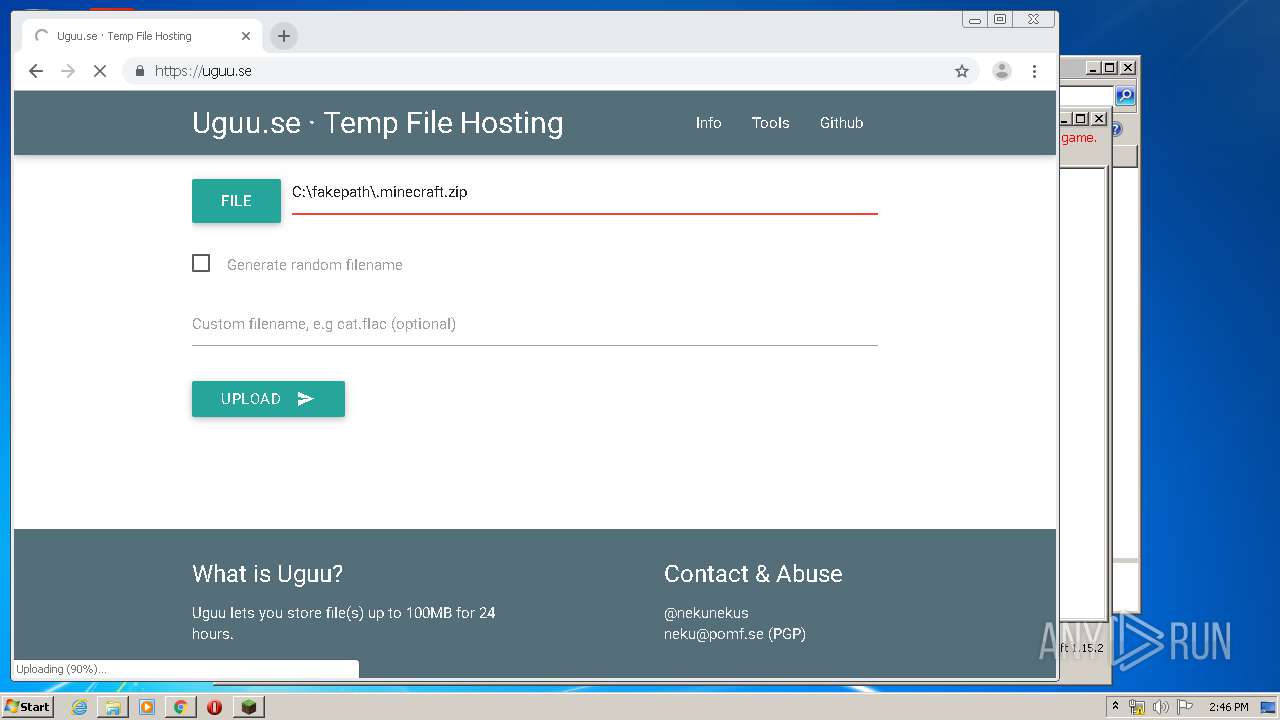Launch Windows Media Player from taskbar

click(x=147, y=707)
